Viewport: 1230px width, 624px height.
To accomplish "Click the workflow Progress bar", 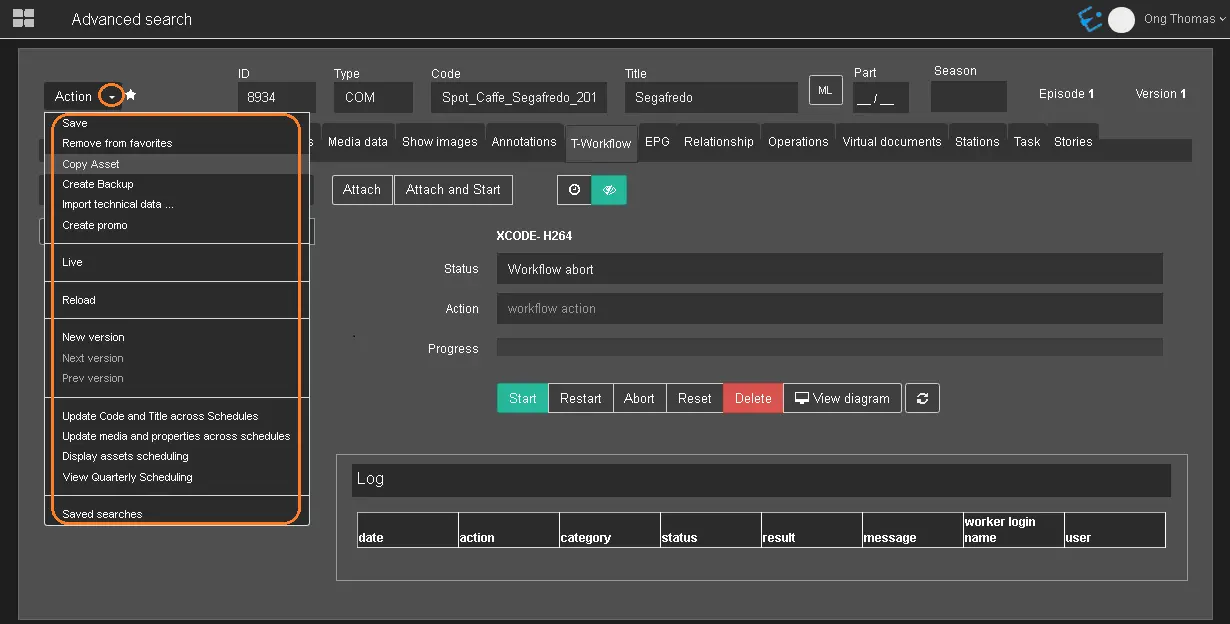I will (829, 348).
